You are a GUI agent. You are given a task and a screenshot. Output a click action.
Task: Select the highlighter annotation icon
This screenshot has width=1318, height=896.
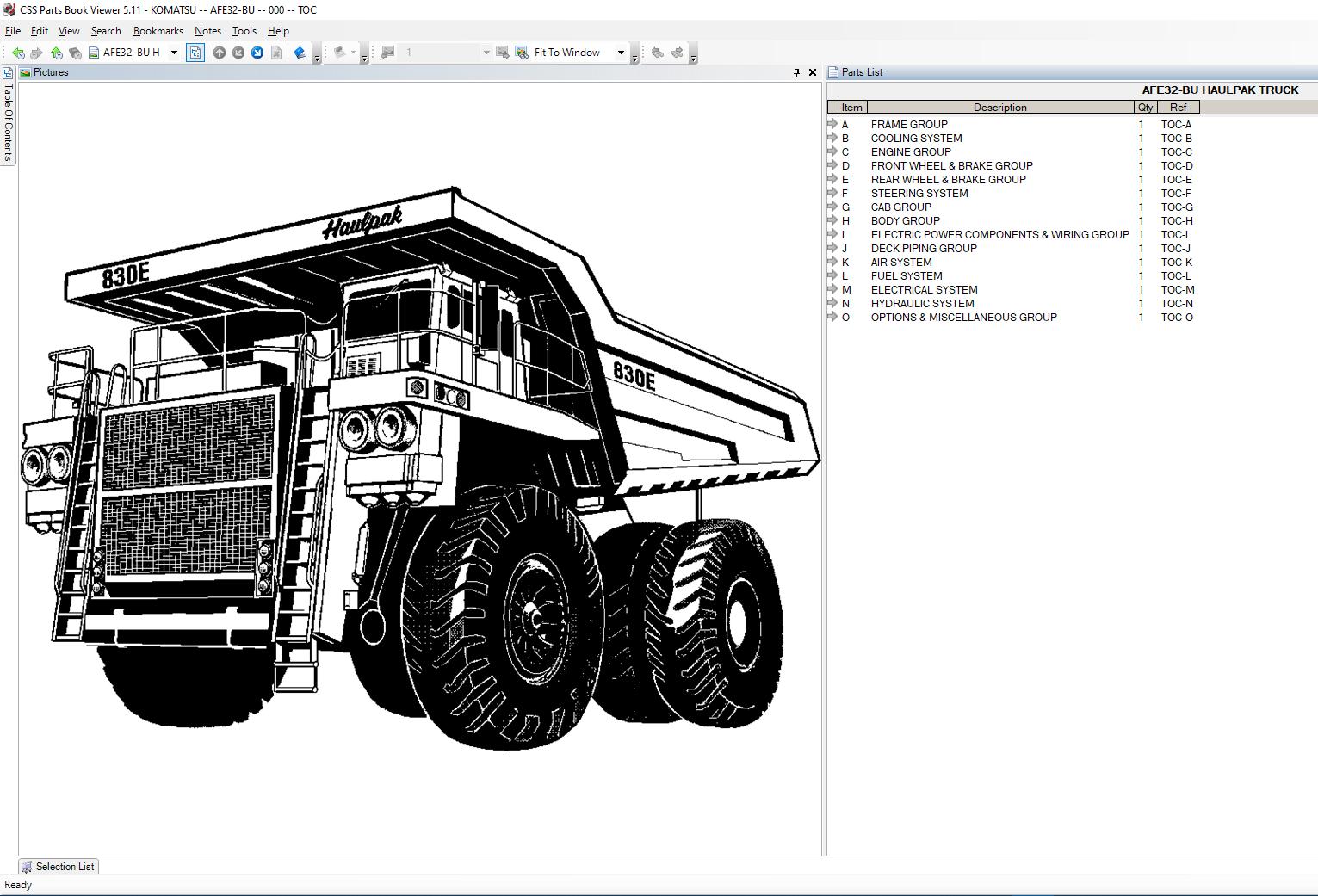tap(300, 52)
